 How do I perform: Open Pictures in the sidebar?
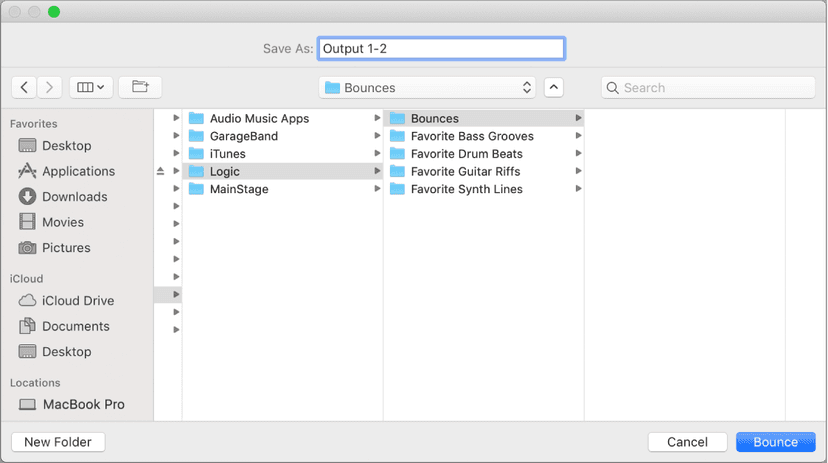(x=55, y=248)
